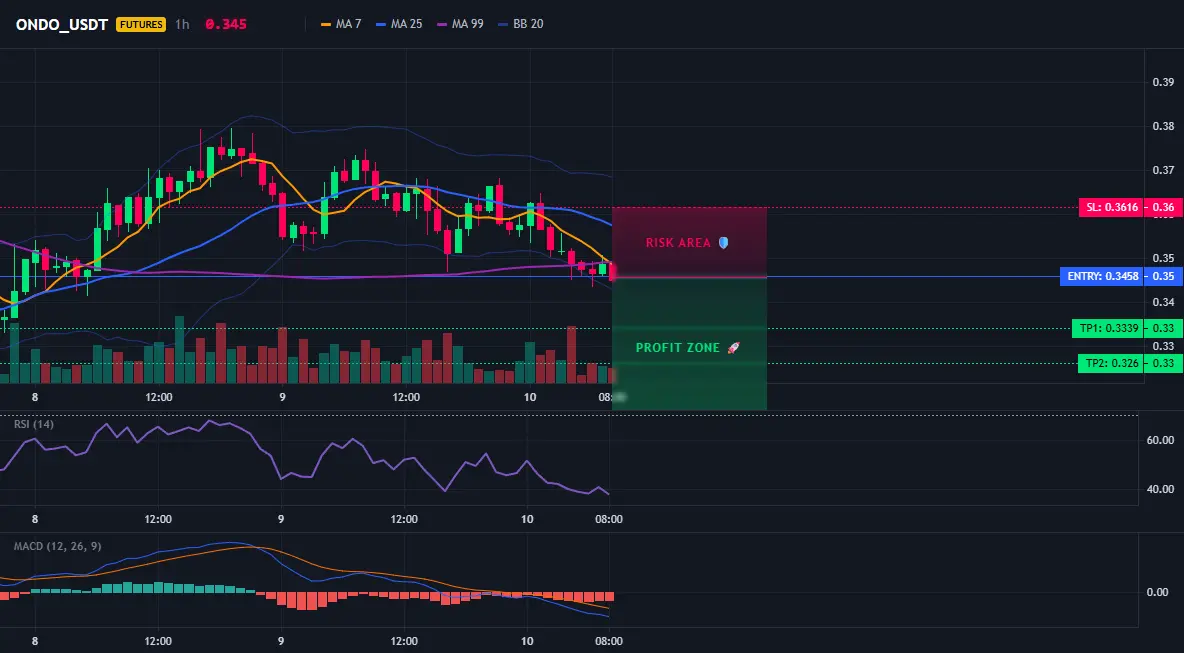Viewport: 1184px width, 653px height.
Task: Click the FUTURES badge
Action: [140, 24]
